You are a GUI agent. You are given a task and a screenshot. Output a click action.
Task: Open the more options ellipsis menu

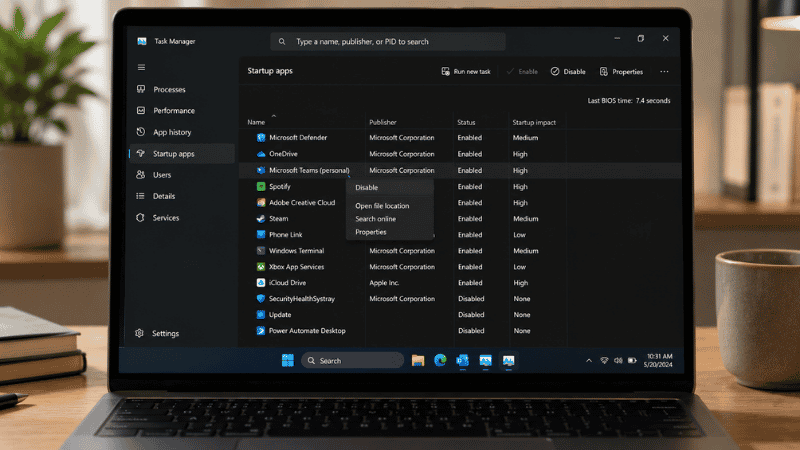click(664, 71)
